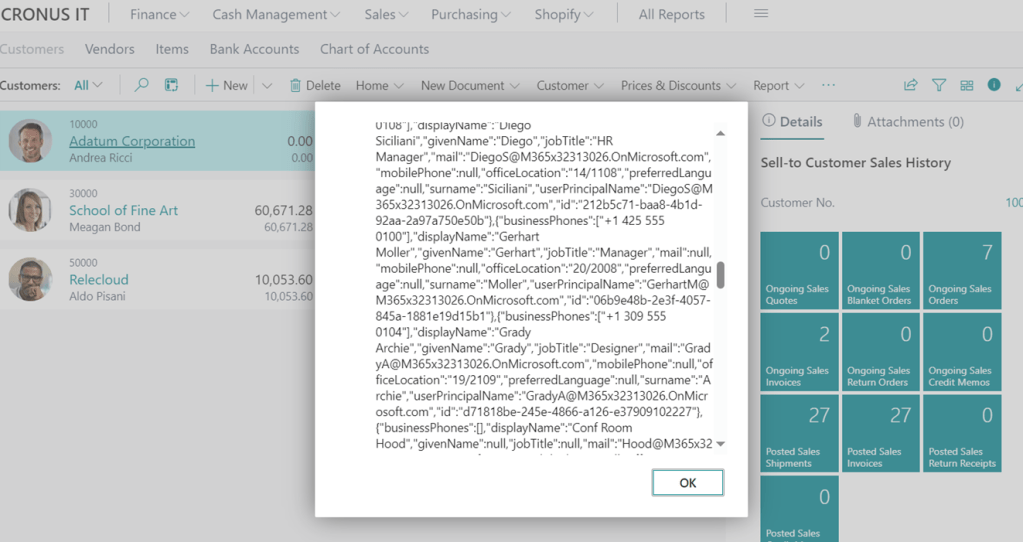
Task: Click the search magnifier icon in Customers toolbar
Action: 141,86
